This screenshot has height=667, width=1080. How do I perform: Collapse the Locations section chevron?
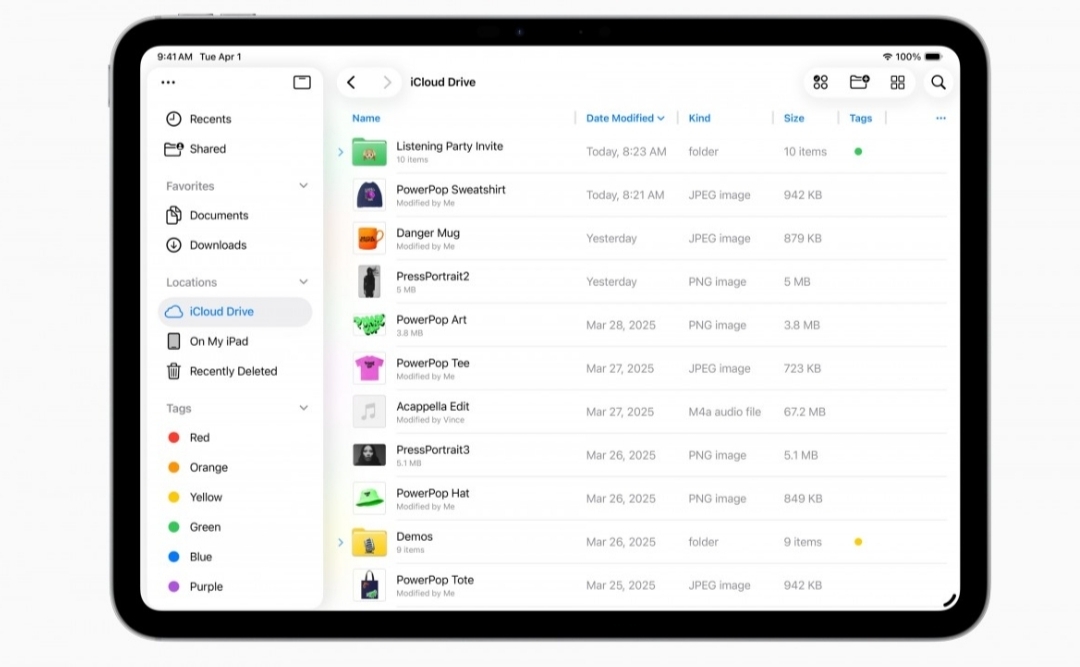click(303, 282)
